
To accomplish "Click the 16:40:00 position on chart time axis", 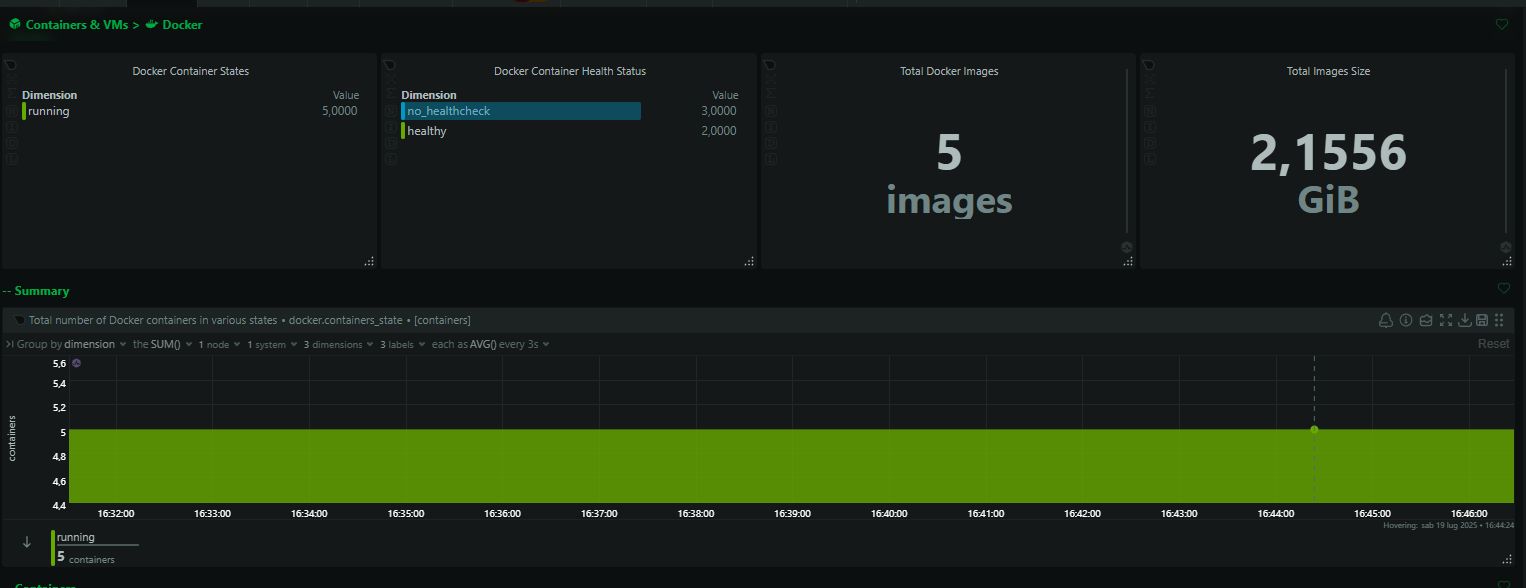I will click(x=889, y=513).
